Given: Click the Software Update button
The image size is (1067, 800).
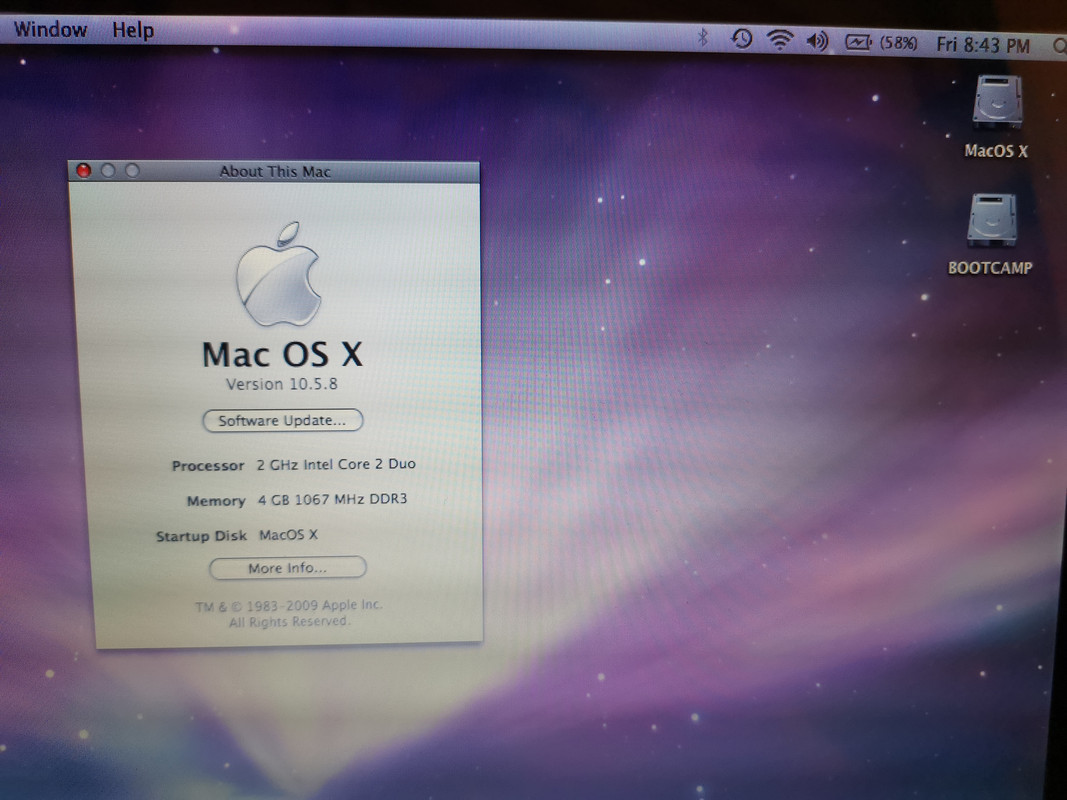Looking at the screenshot, I should click(x=282, y=420).
